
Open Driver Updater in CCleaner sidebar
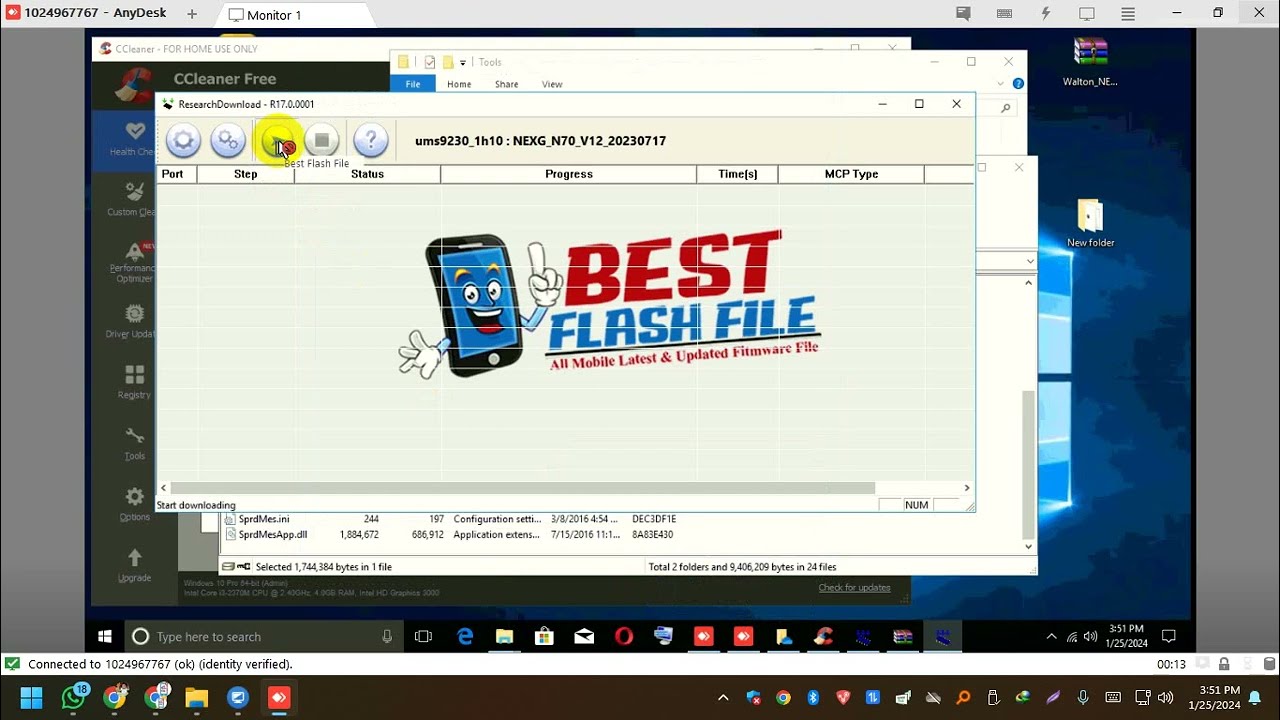click(x=133, y=321)
